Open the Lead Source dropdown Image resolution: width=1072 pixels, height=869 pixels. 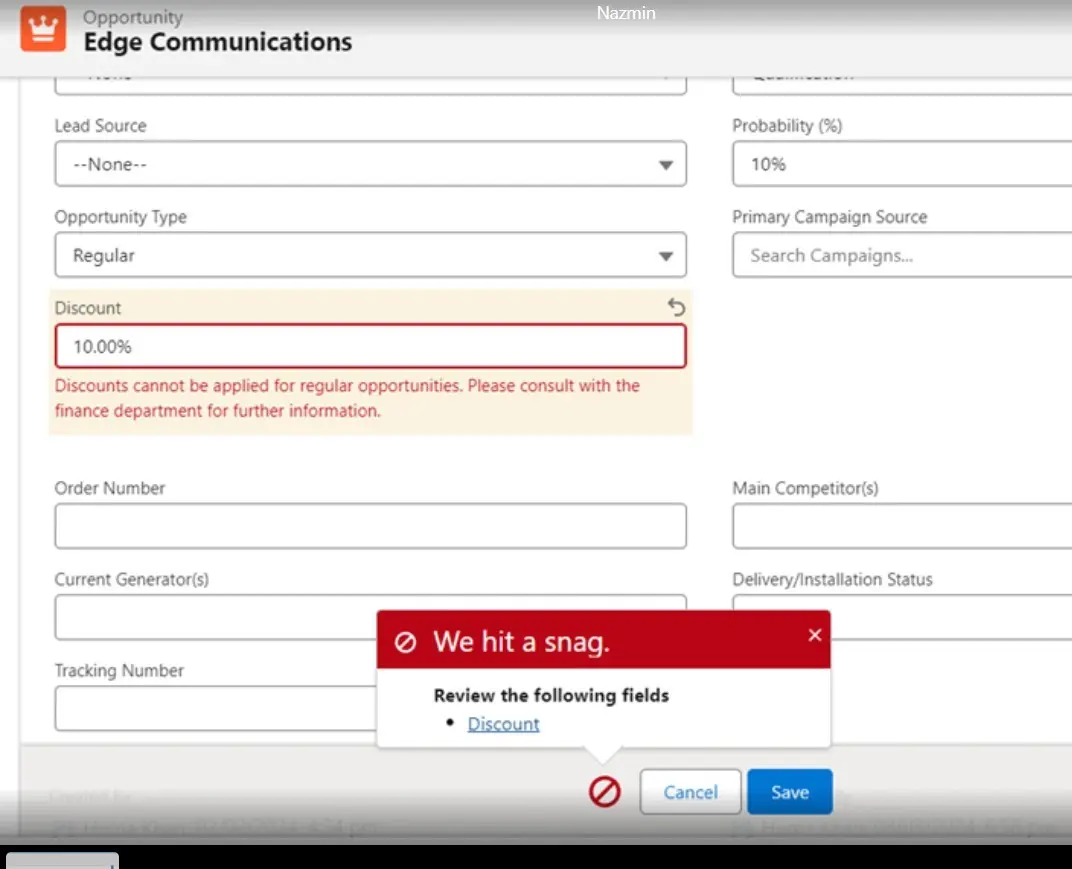tap(370, 164)
